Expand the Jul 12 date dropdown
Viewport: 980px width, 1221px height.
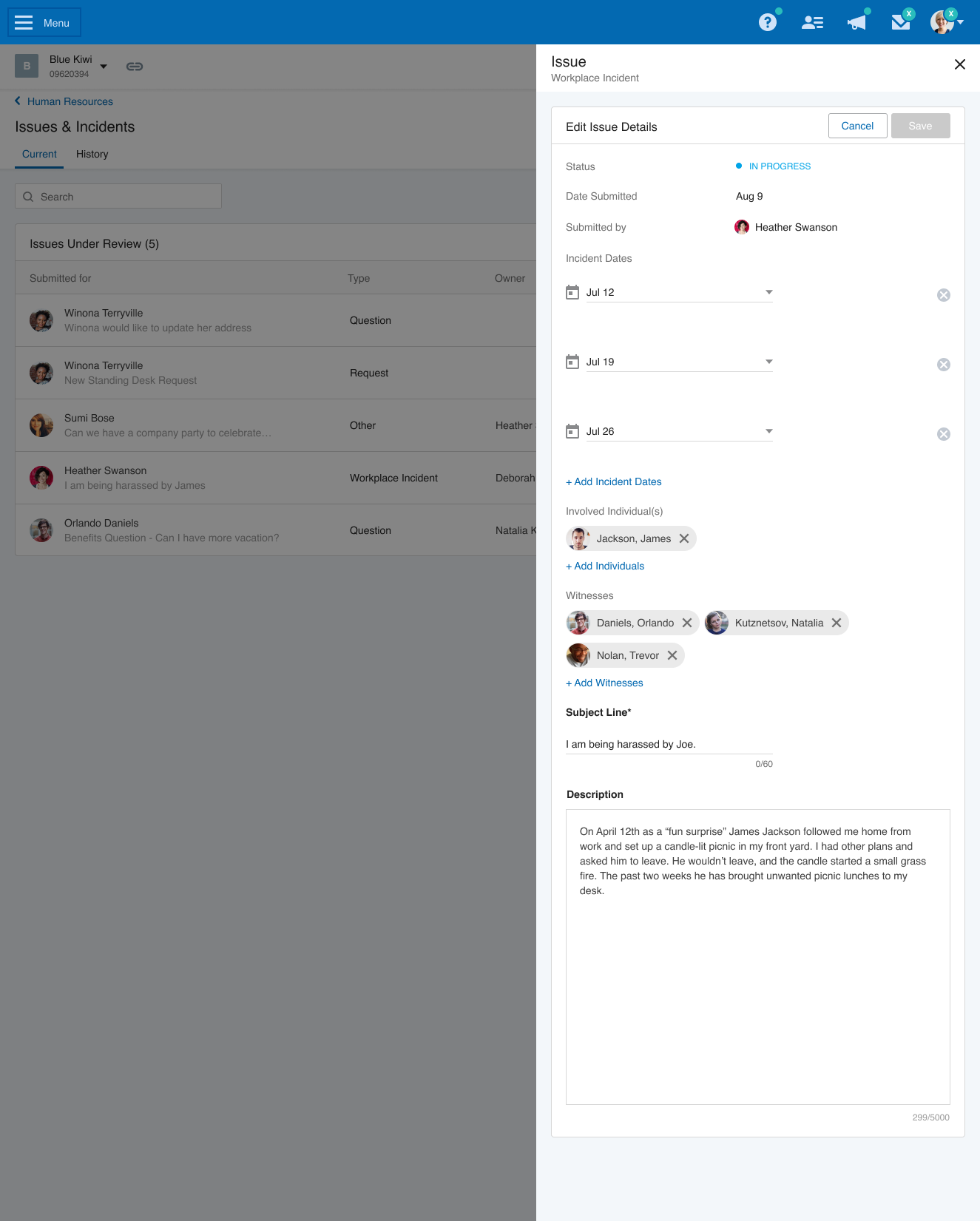(768, 292)
